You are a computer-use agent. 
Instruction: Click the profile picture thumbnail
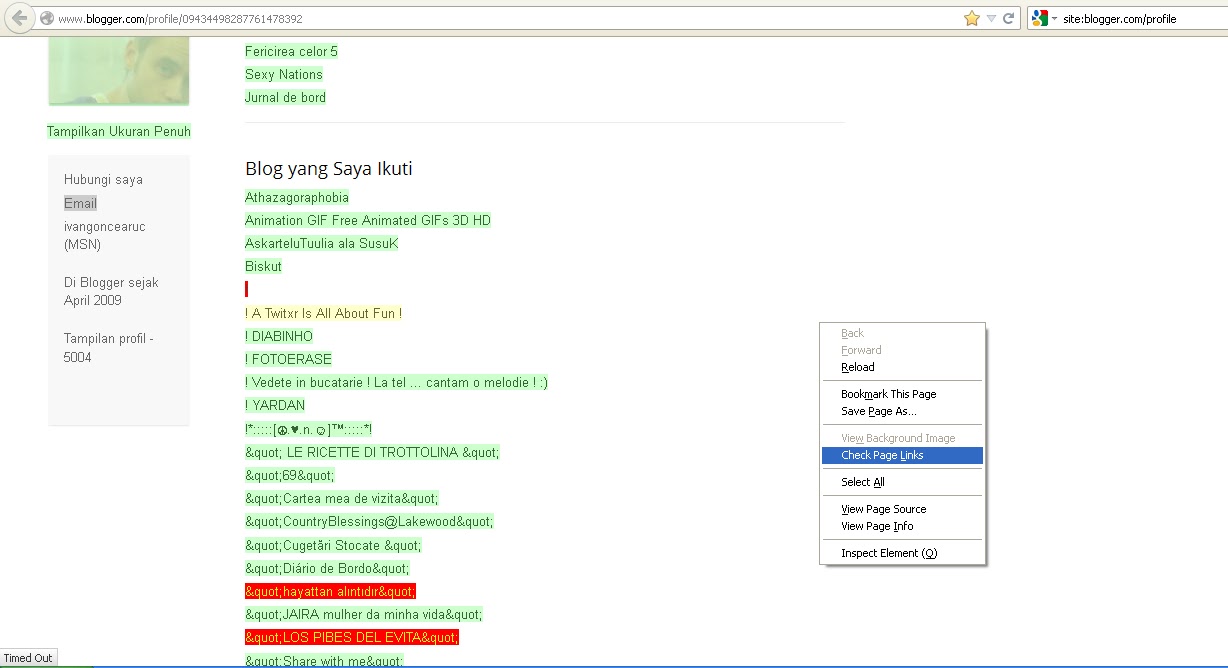[x=117, y=70]
